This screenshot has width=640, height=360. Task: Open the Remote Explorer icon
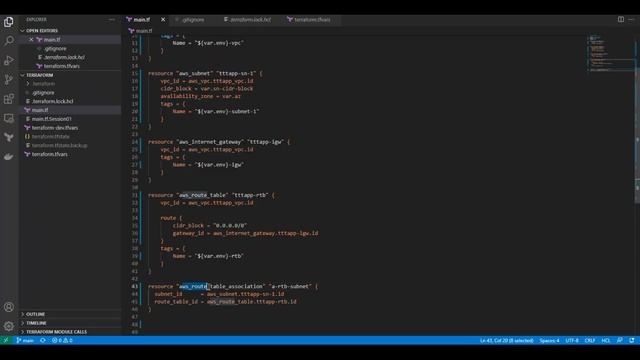point(9,118)
